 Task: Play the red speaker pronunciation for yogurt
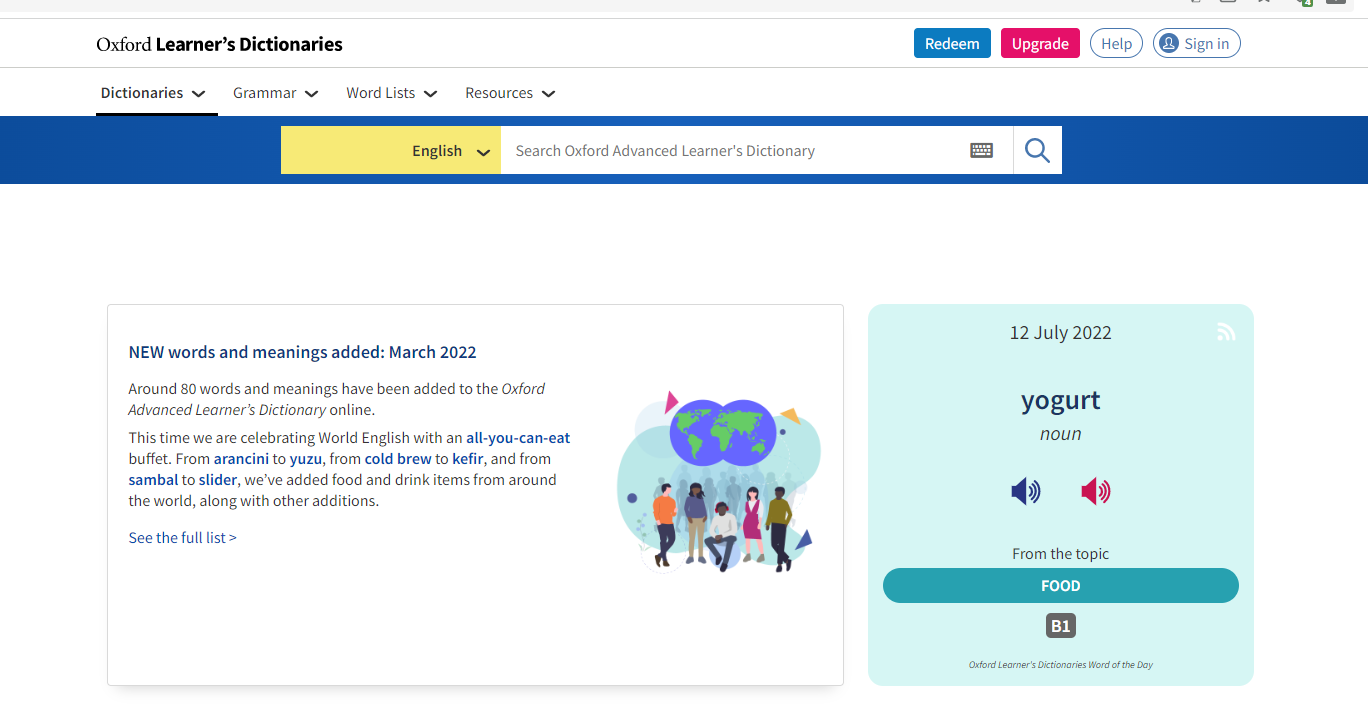(x=1096, y=491)
